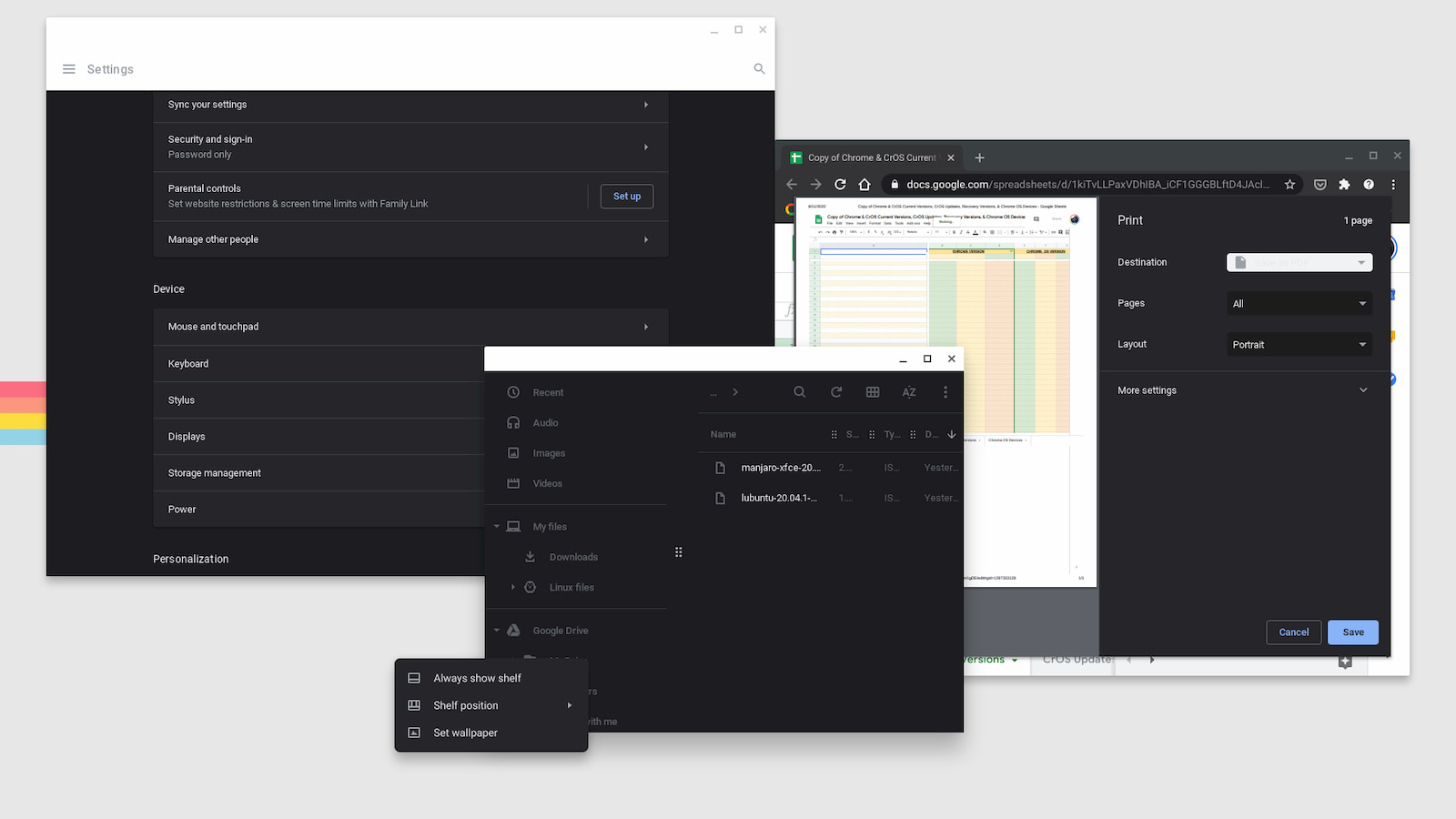The height and width of the screenshot is (819, 1456).
Task: Click Chrome forward arrow button
Action: (816, 185)
